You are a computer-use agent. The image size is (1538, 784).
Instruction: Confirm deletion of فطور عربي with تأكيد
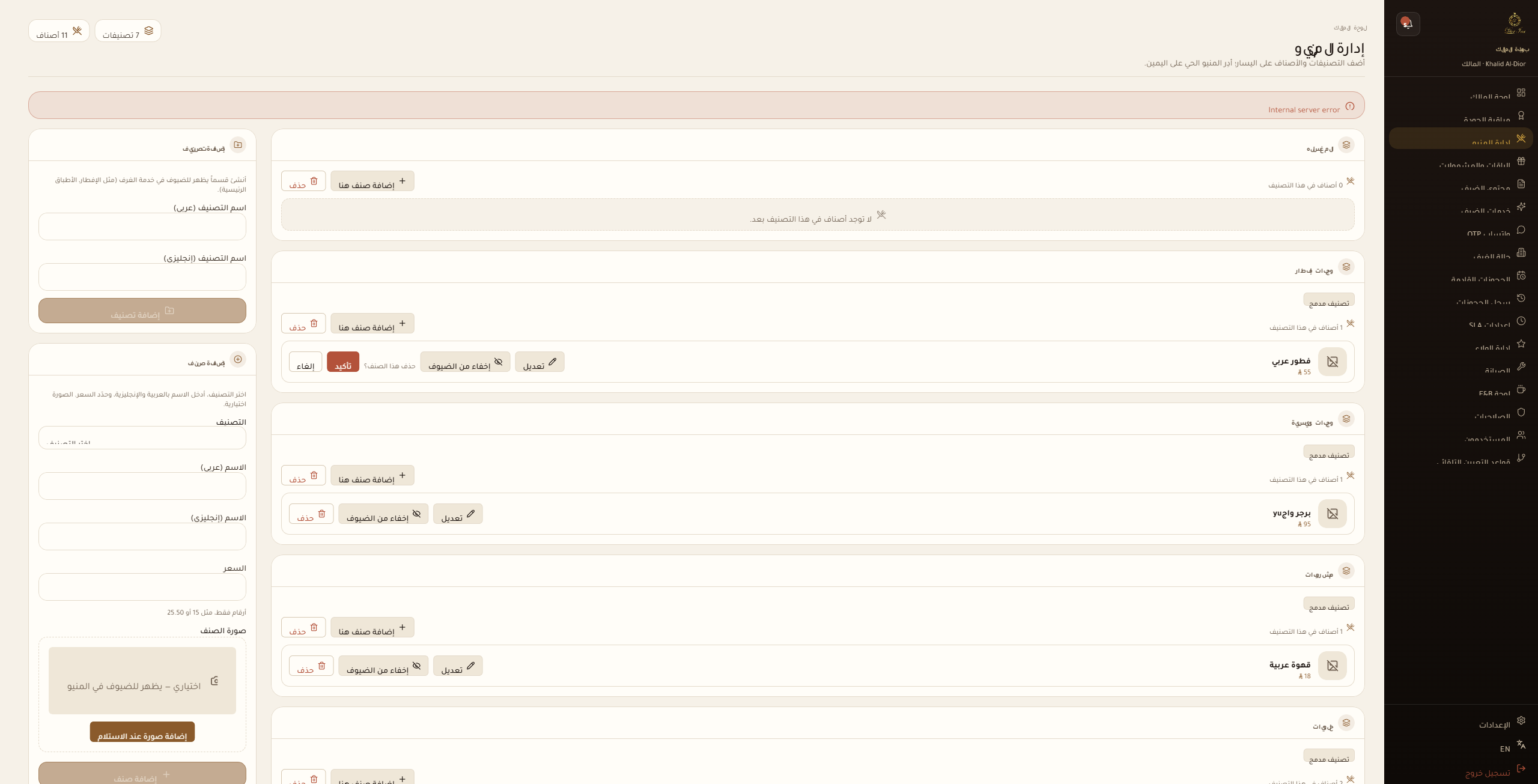coord(343,362)
